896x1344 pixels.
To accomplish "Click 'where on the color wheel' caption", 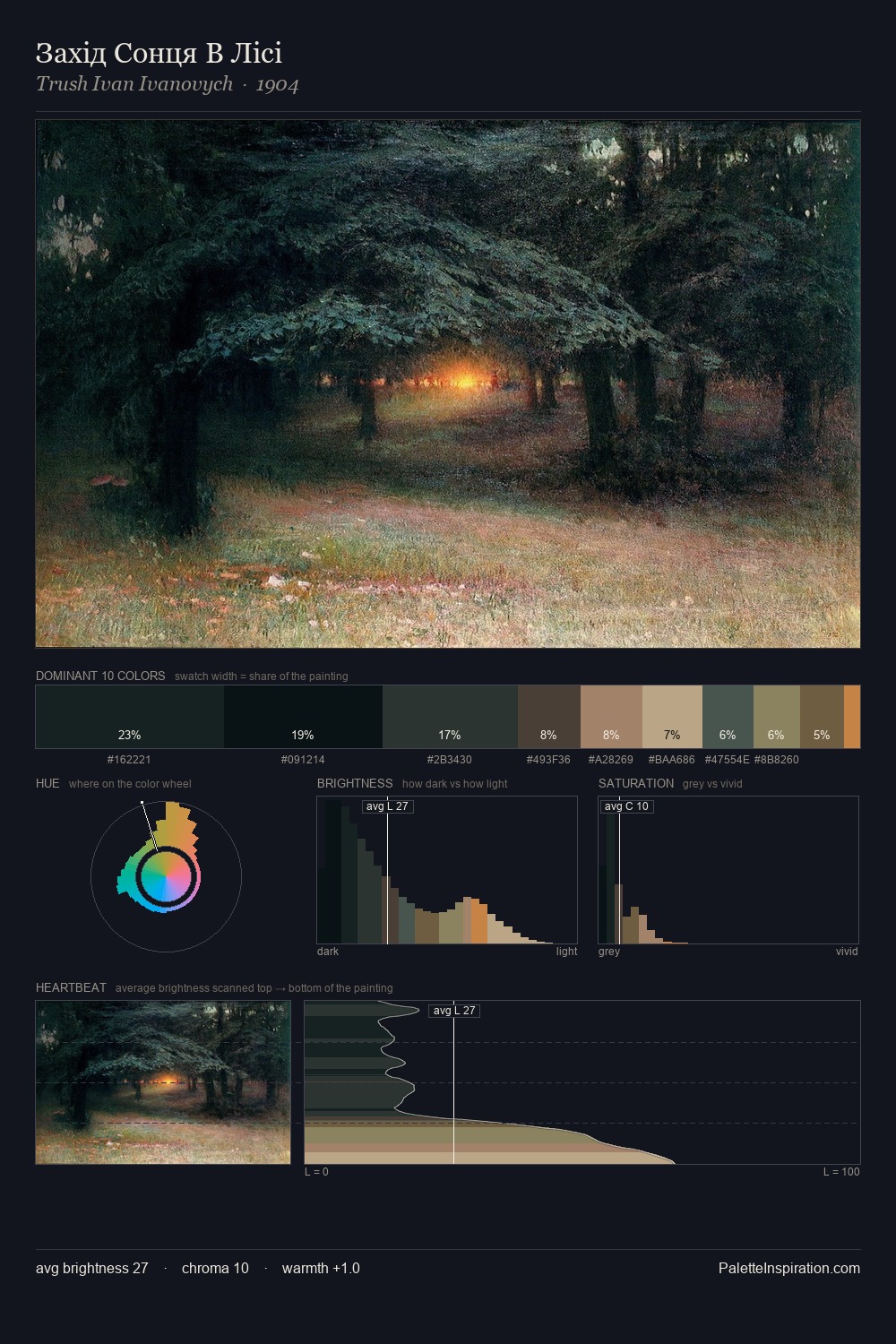I will coord(130,784).
